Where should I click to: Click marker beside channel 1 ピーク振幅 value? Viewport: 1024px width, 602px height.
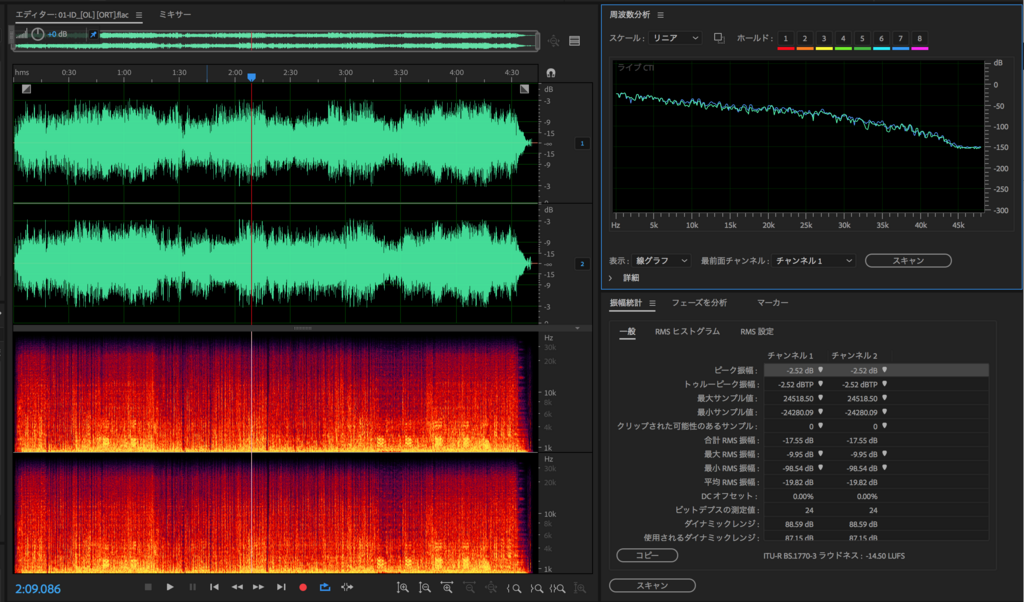[820, 370]
